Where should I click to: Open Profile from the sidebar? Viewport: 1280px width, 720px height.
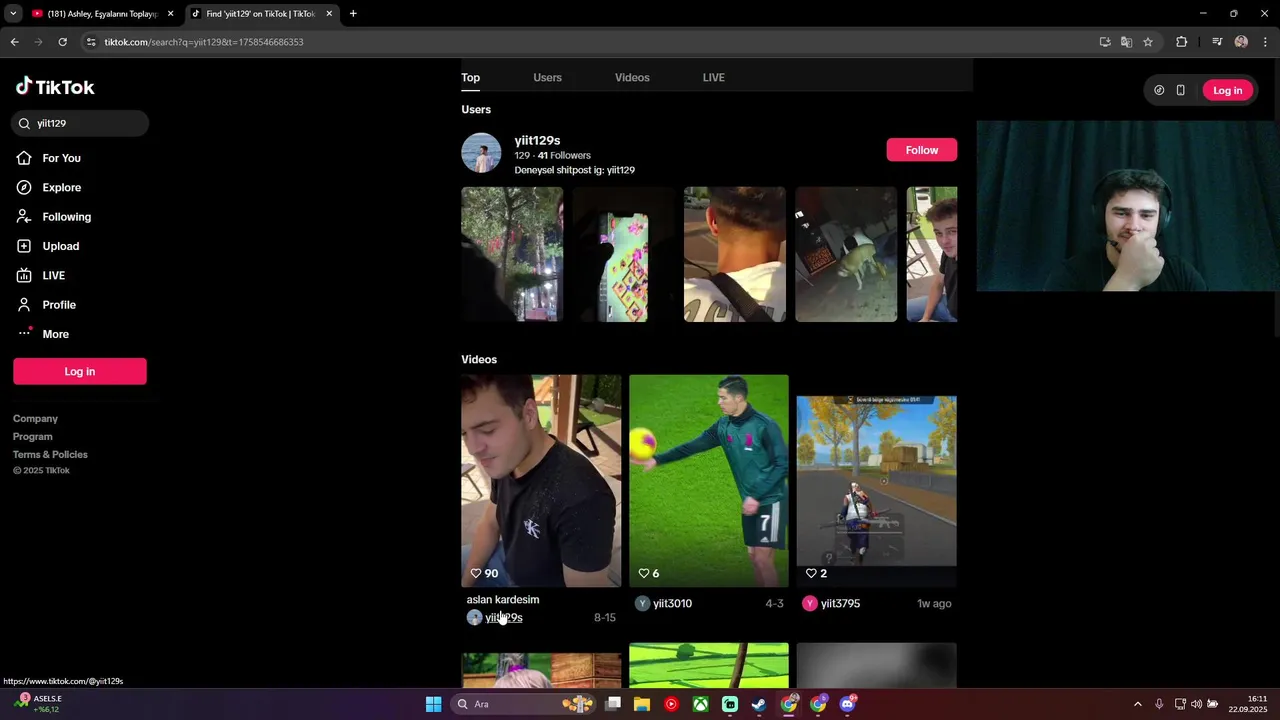tap(58, 305)
